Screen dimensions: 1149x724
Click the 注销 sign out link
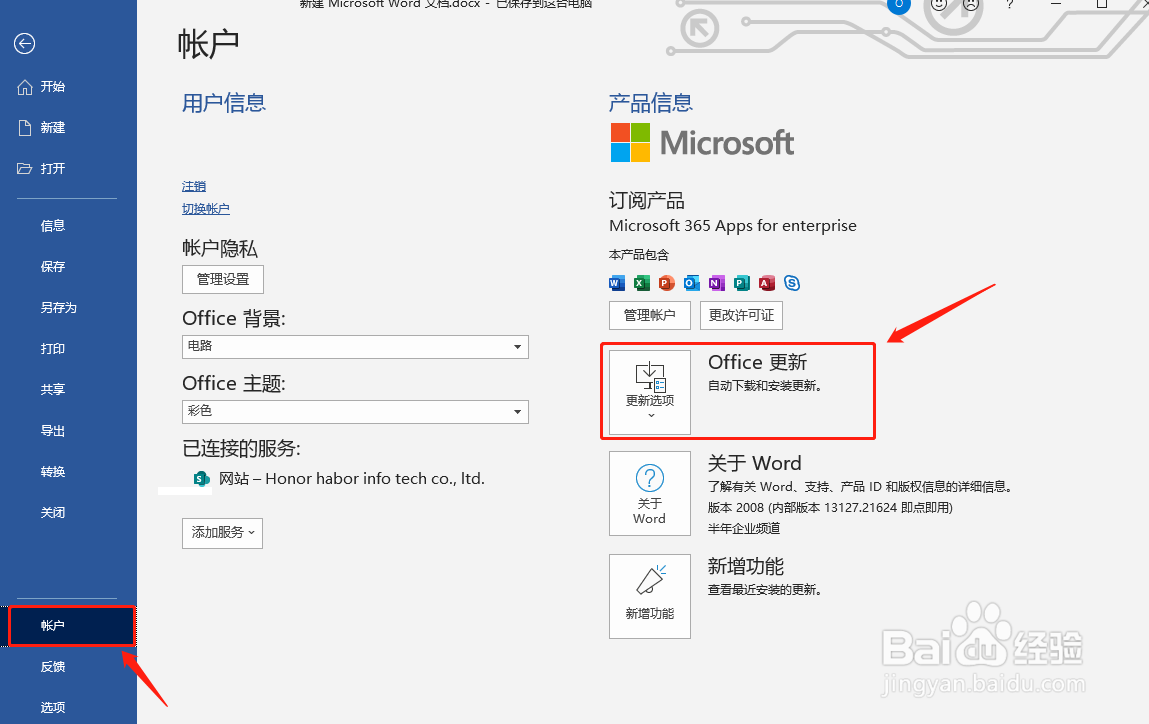194,186
